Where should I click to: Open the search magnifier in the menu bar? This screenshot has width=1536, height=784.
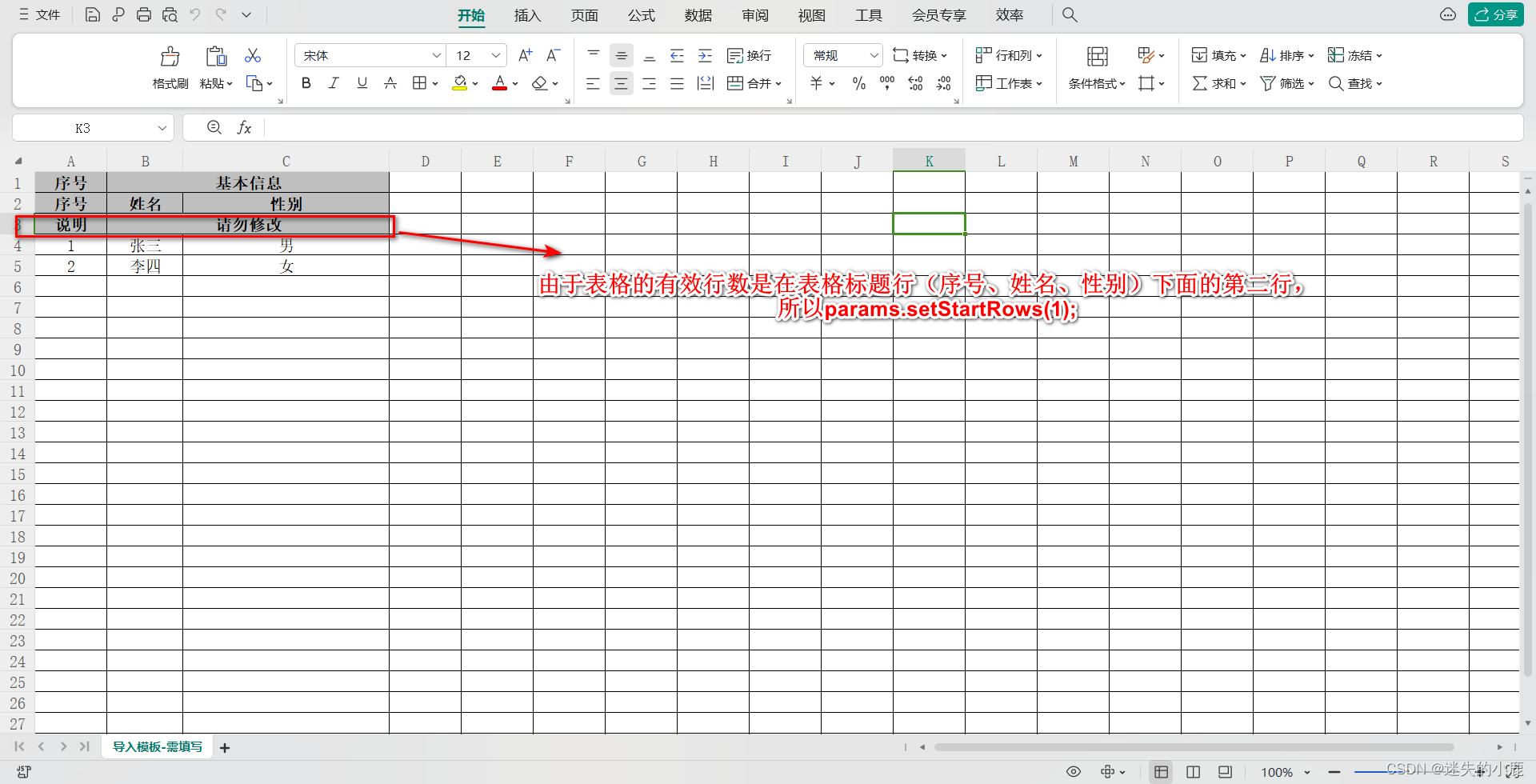(x=1070, y=14)
